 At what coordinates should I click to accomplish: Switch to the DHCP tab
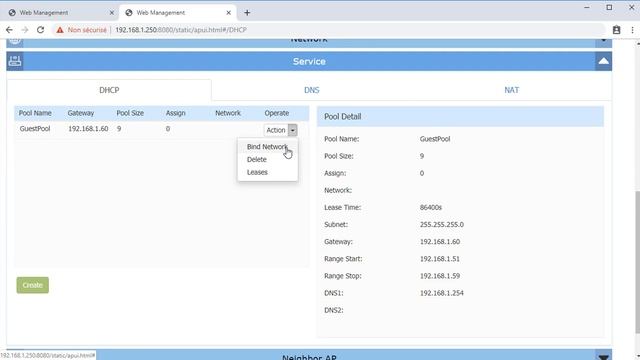click(x=109, y=90)
